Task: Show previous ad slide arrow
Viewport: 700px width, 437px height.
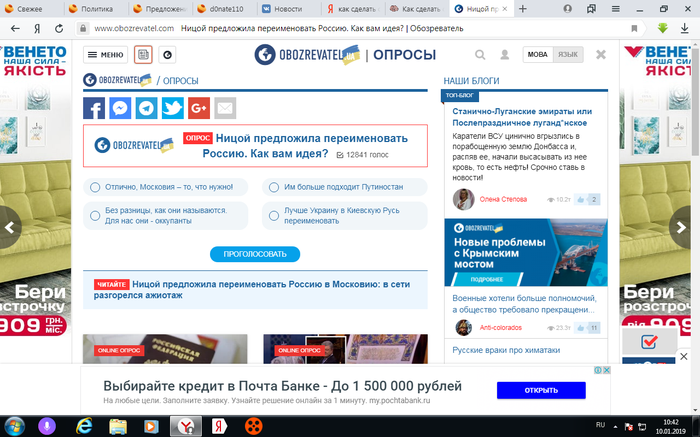Action: 9,227
